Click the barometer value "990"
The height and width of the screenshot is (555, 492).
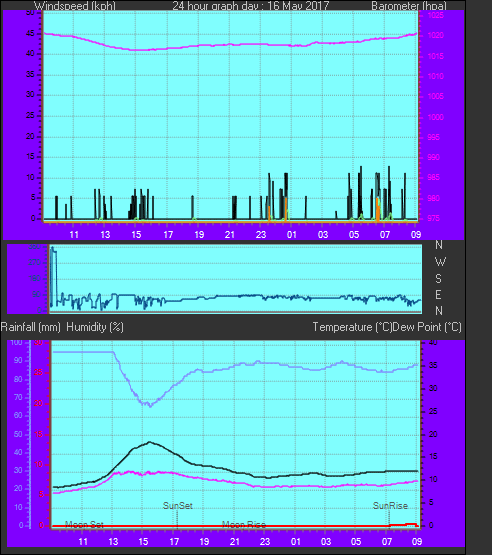[434, 158]
